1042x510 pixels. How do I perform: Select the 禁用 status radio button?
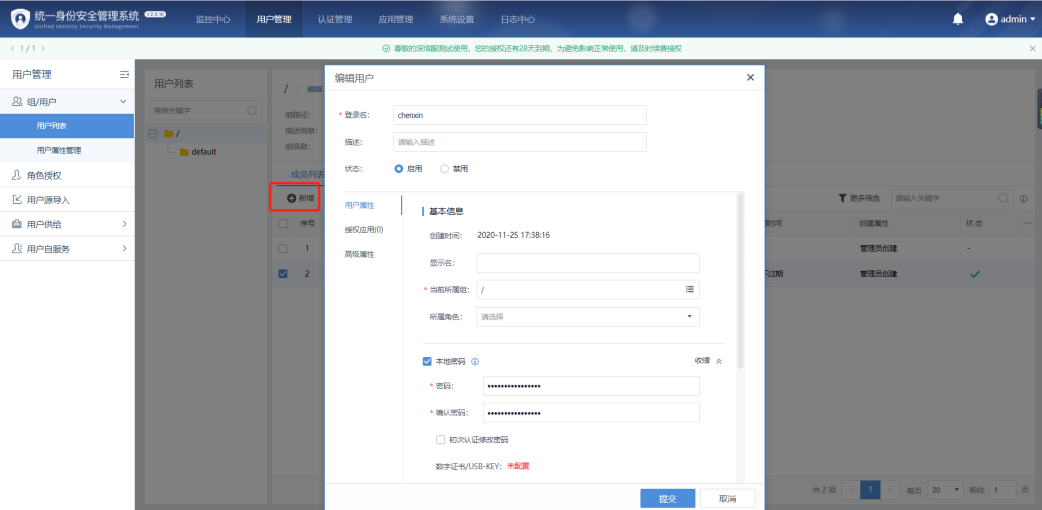coord(445,169)
